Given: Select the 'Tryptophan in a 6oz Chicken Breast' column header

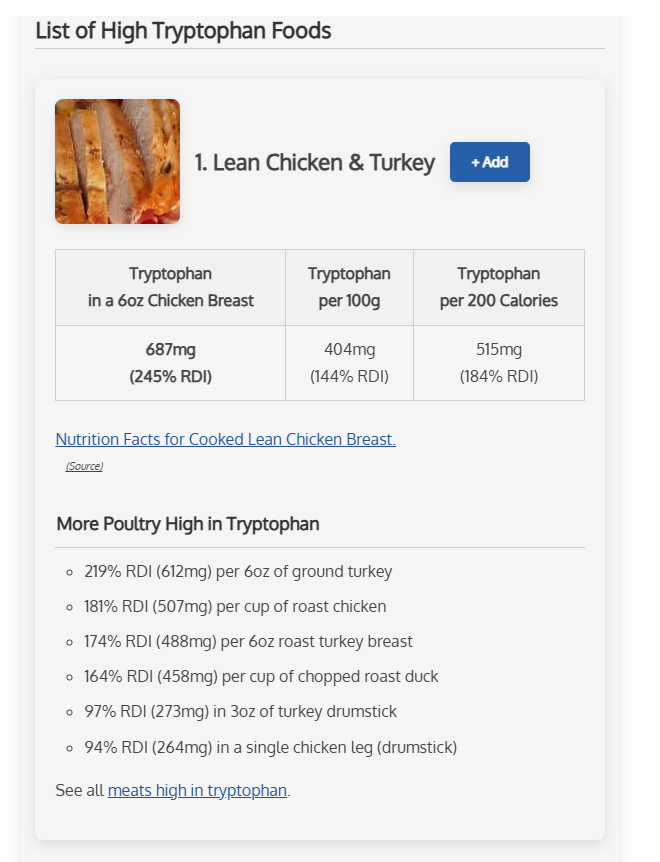Looking at the screenshot, I should (x=170, y=288).
